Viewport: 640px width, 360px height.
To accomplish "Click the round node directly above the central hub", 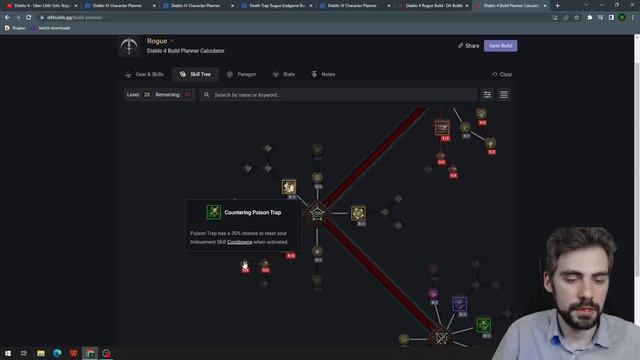I will tap(317, 178).
